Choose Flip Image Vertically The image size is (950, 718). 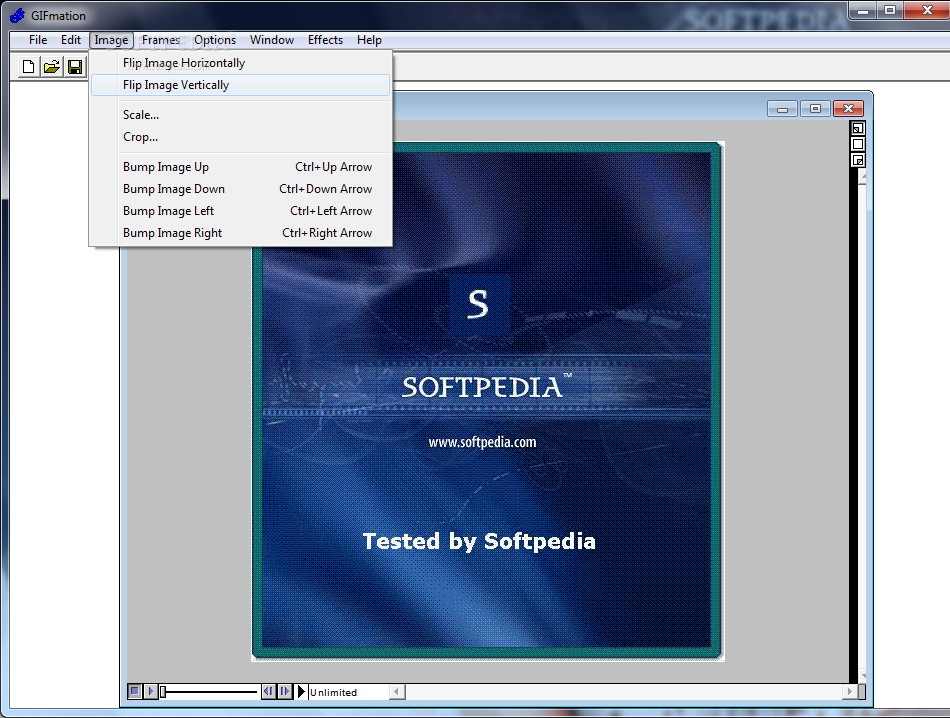[241, 85]
